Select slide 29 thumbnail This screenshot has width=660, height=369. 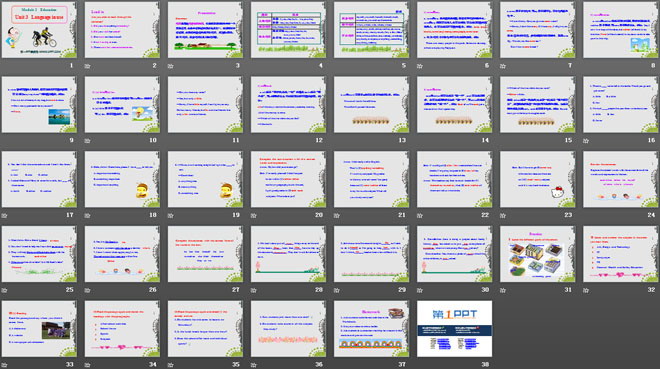(x=371, y=254)
